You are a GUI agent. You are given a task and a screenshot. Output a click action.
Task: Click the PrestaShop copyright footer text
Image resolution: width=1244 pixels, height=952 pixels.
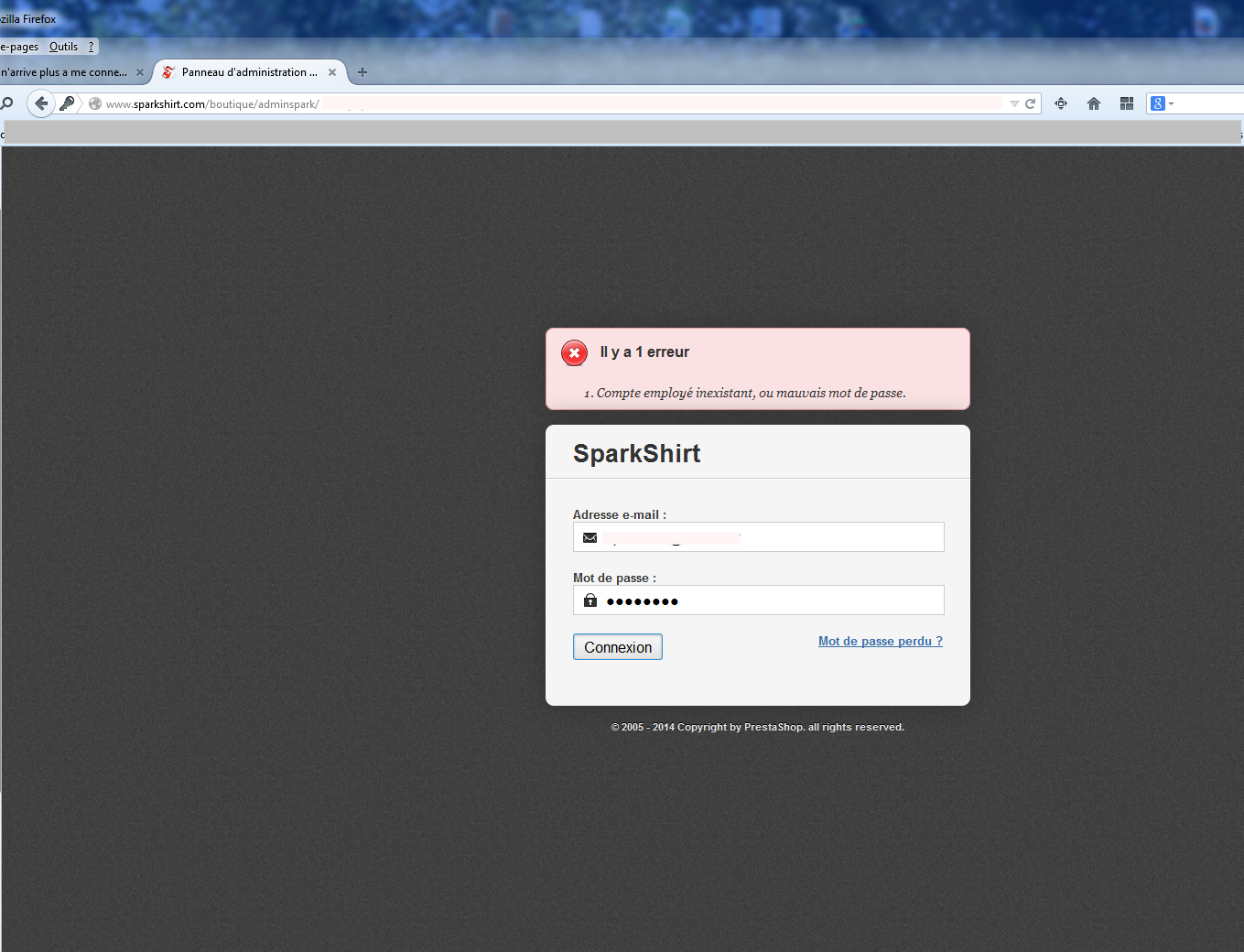tap(758, 727)
